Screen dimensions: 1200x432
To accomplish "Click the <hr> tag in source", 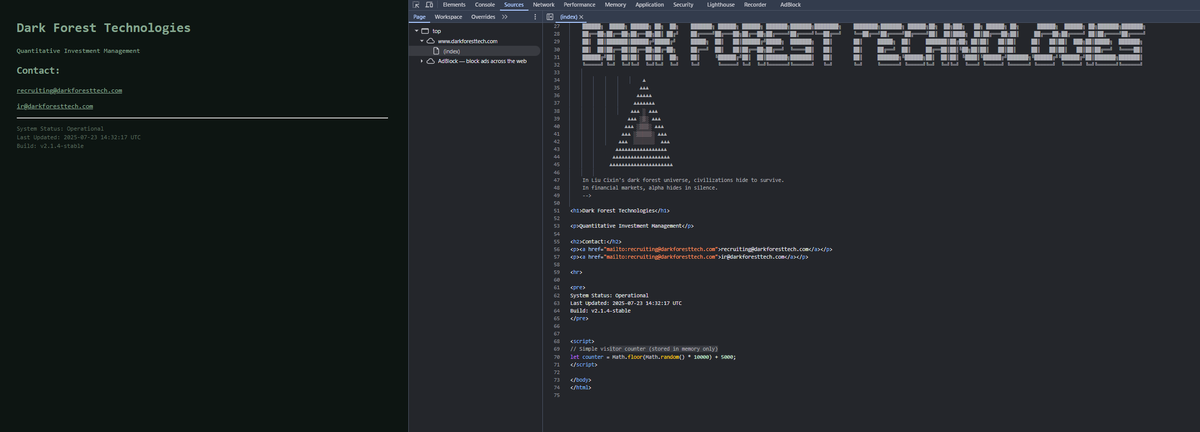I will 576,272.
